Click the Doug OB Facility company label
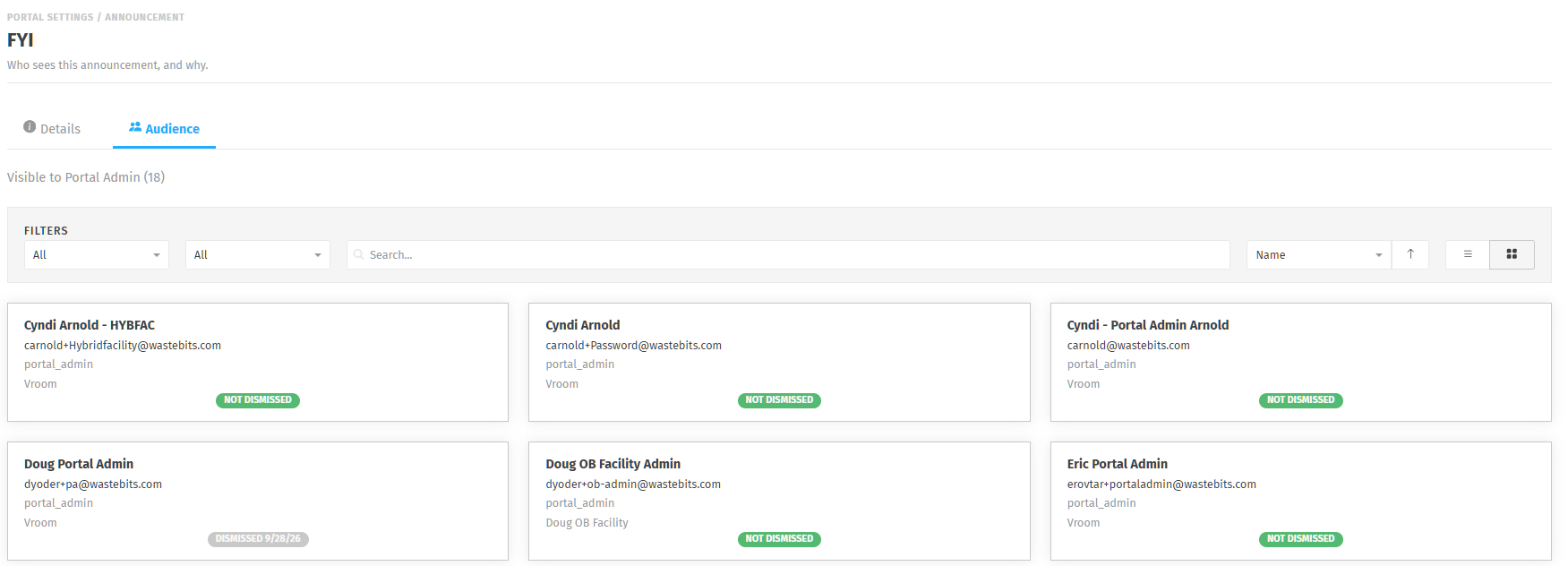Screen dimensions: 1568x566 pyautogui.click(x=587, y=523)
